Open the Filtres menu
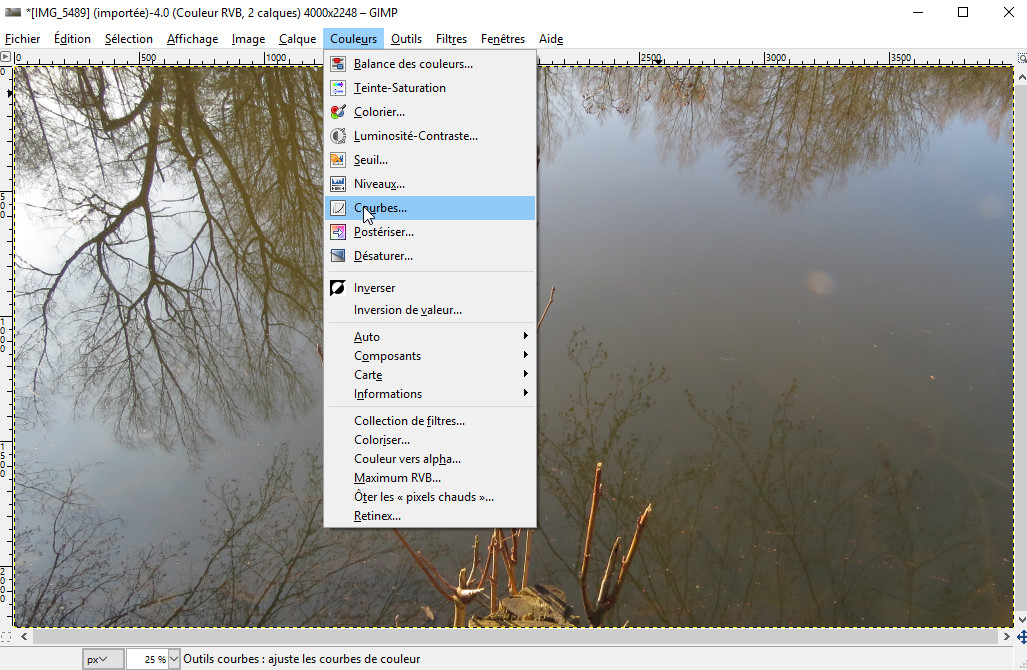Image resolution: width=1027 pixels, height=670 pixels. [451, 39]
